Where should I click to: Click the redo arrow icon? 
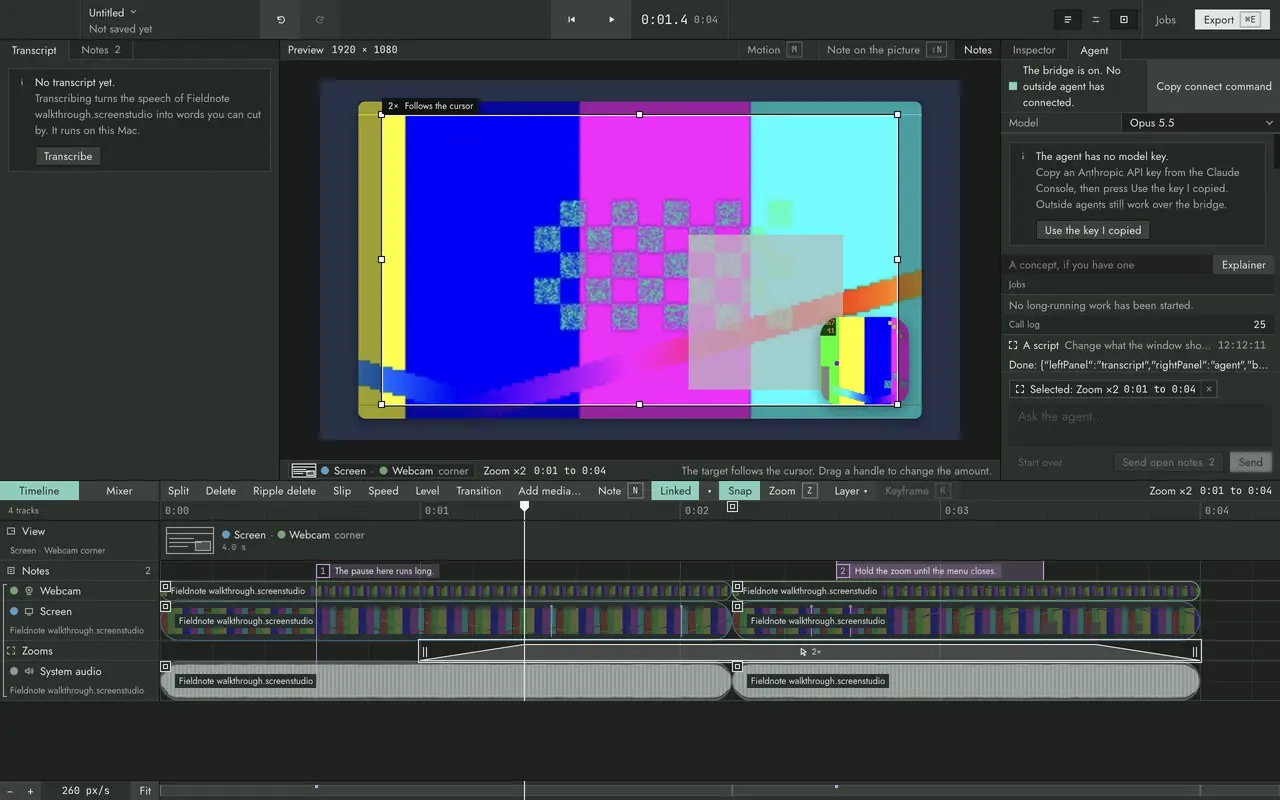[x=320, y=19]
